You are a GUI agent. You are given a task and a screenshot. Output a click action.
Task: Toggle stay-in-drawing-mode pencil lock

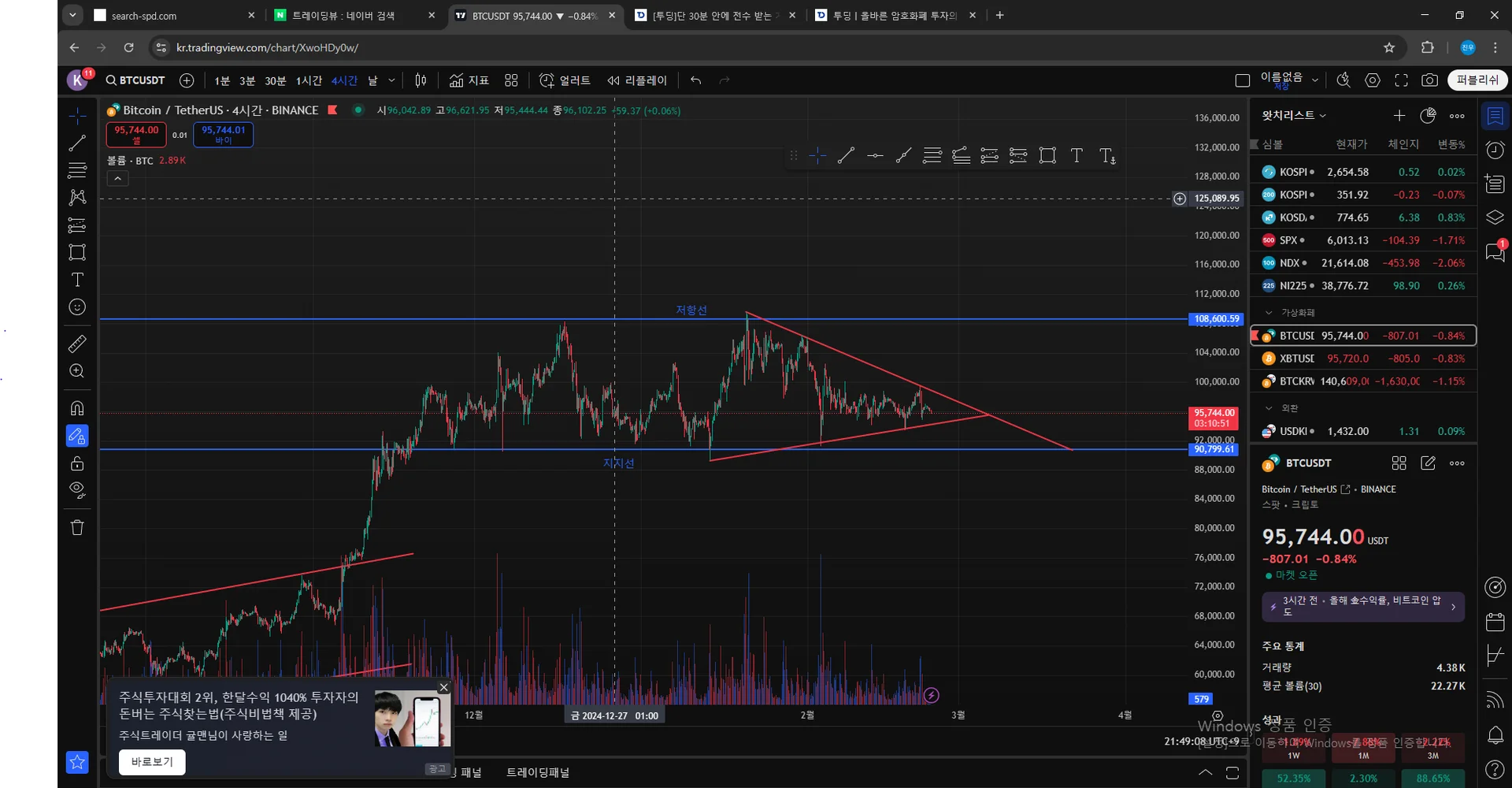point(77,436)
